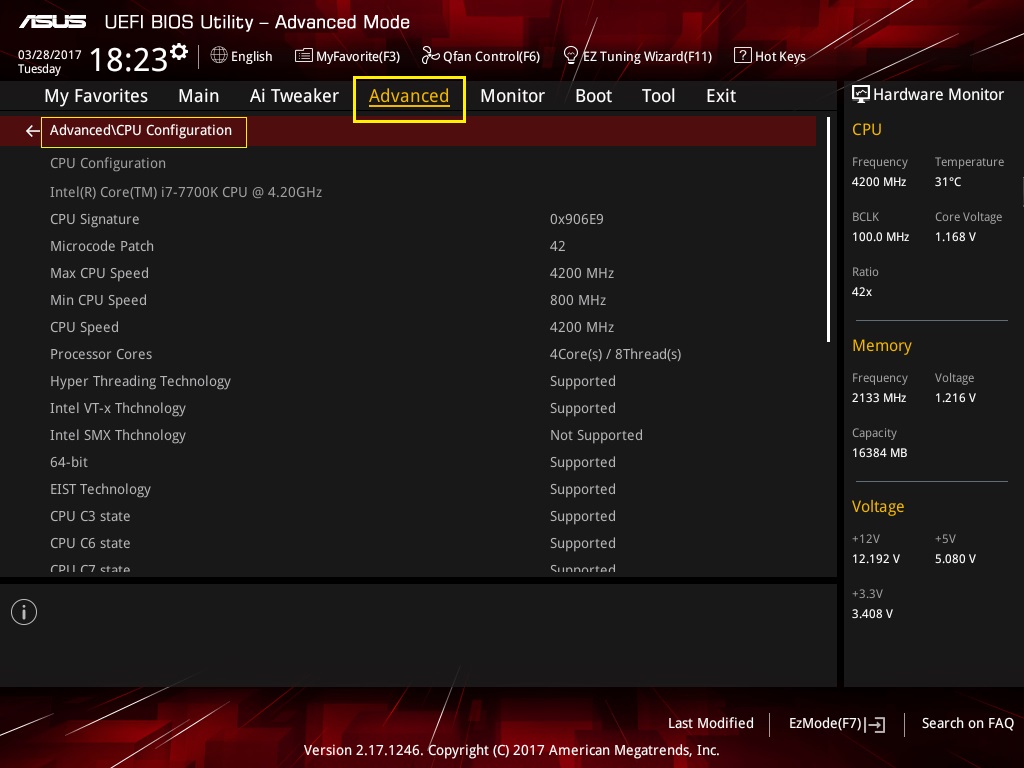Show Hot Keys list
The width and height of the screenshot is (1024, 768).
770,56
